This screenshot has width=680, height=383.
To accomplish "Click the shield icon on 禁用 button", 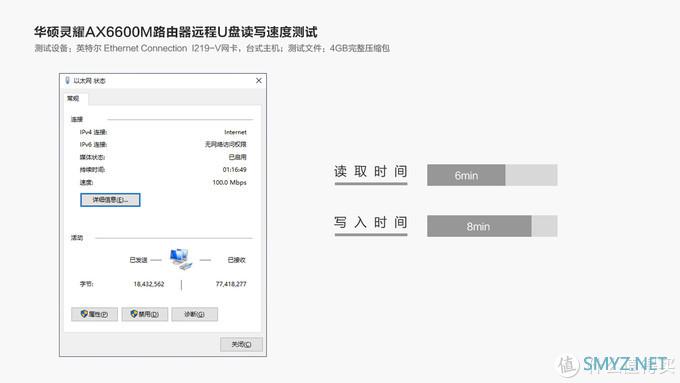I will point(134,314).
